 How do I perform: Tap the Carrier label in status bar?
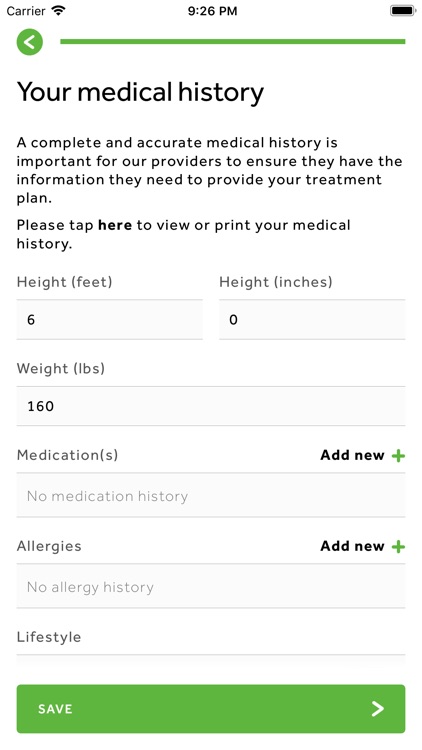[x=26, y=11]
